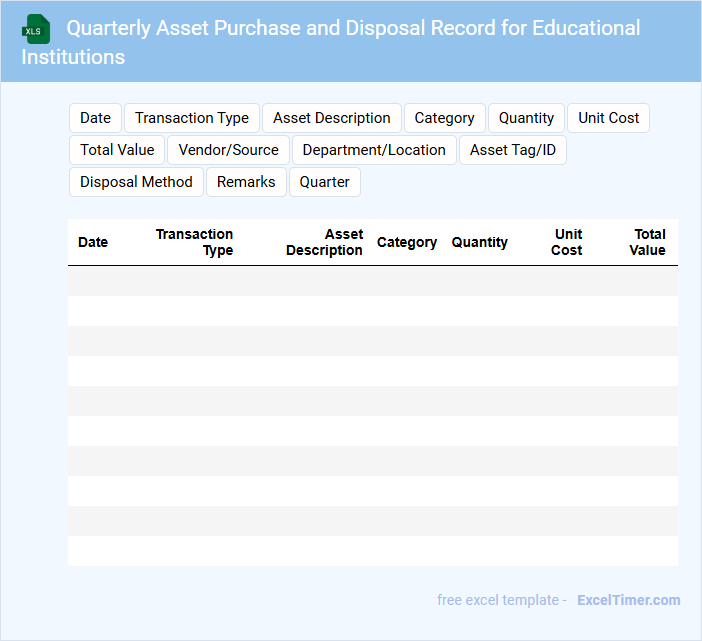Select the Asset Description table column header
This screenshot has height=641, width=702.
click(324, 242)
